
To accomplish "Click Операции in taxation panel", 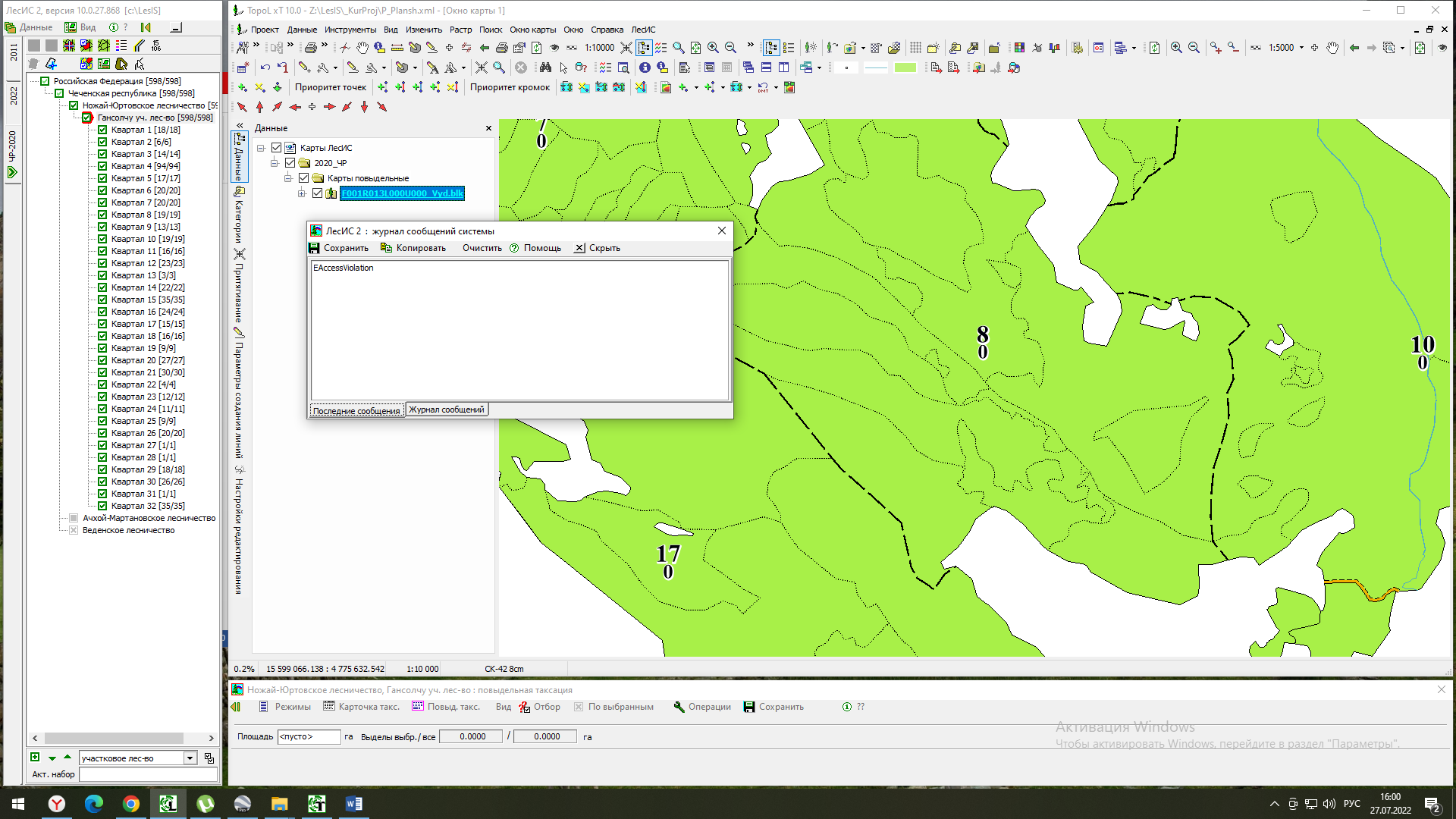I will coord(702,707).
